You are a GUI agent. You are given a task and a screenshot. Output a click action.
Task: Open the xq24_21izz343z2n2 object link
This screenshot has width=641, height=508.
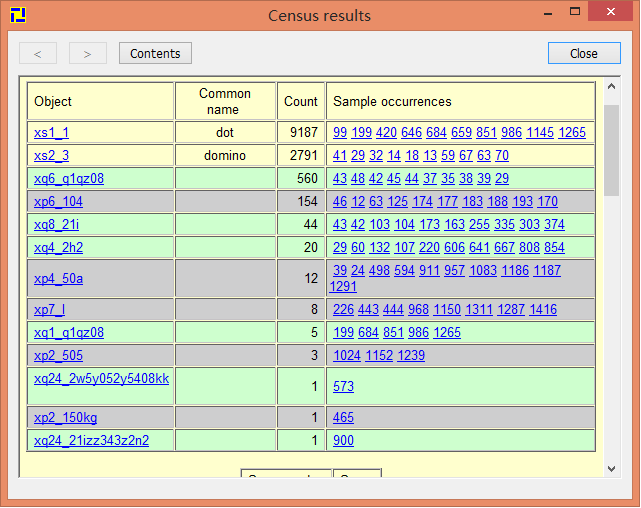pos(91,440)
